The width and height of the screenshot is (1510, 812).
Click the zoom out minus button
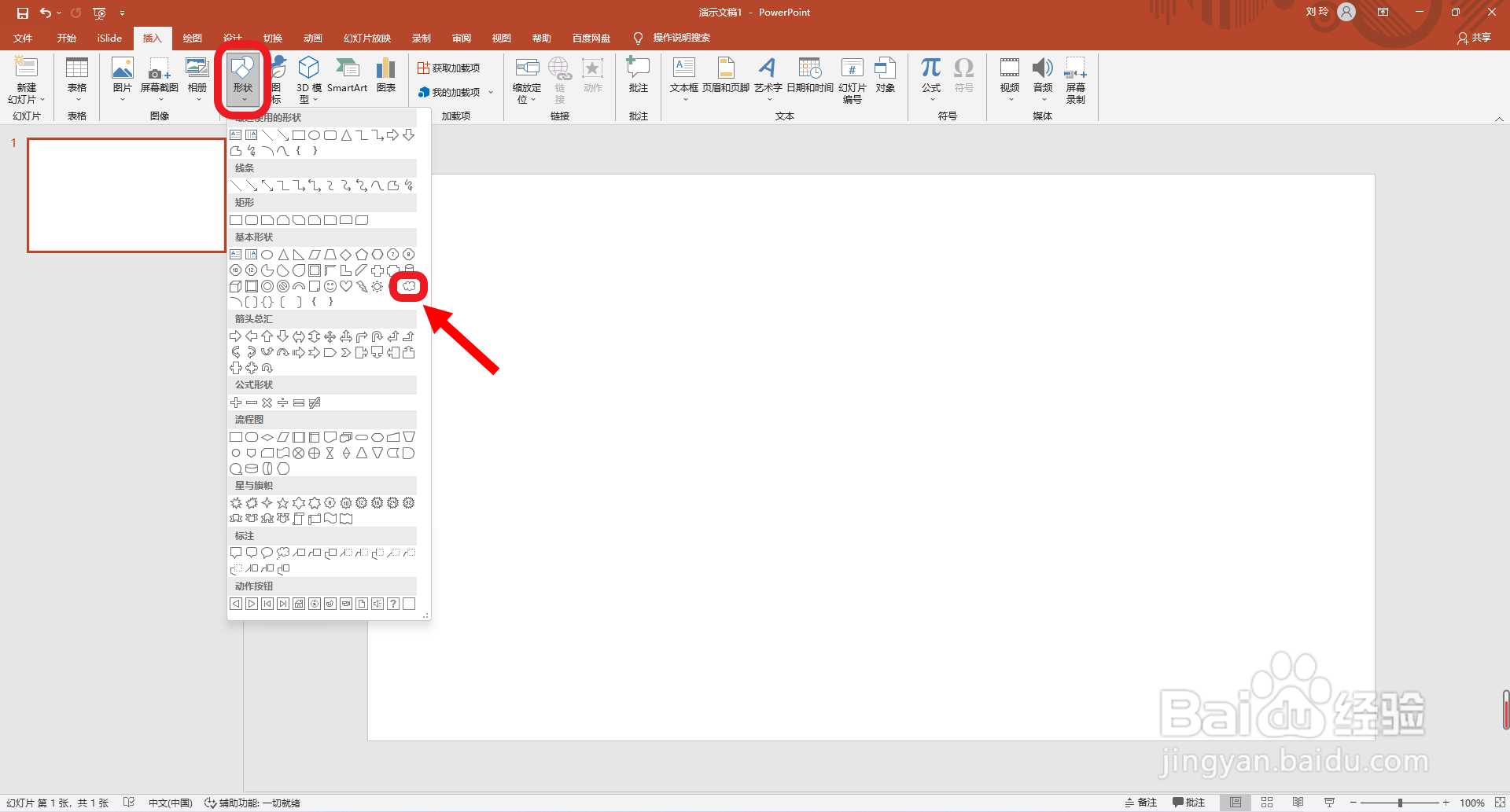click(x=1353, y=803)
